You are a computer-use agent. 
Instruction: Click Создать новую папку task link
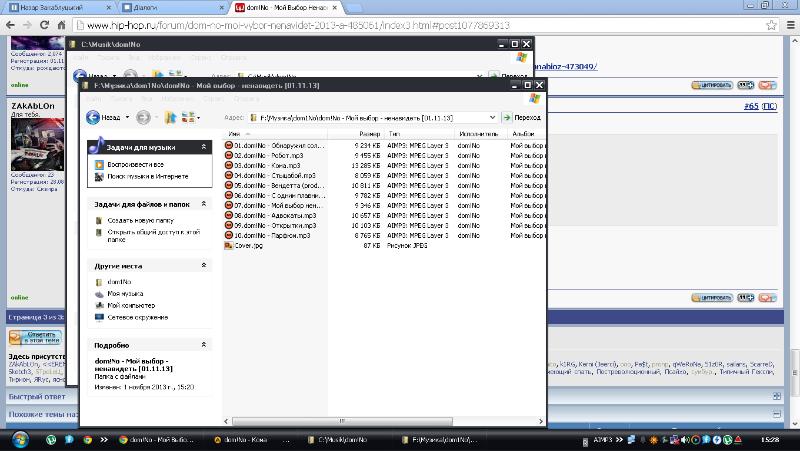(140, 220)
